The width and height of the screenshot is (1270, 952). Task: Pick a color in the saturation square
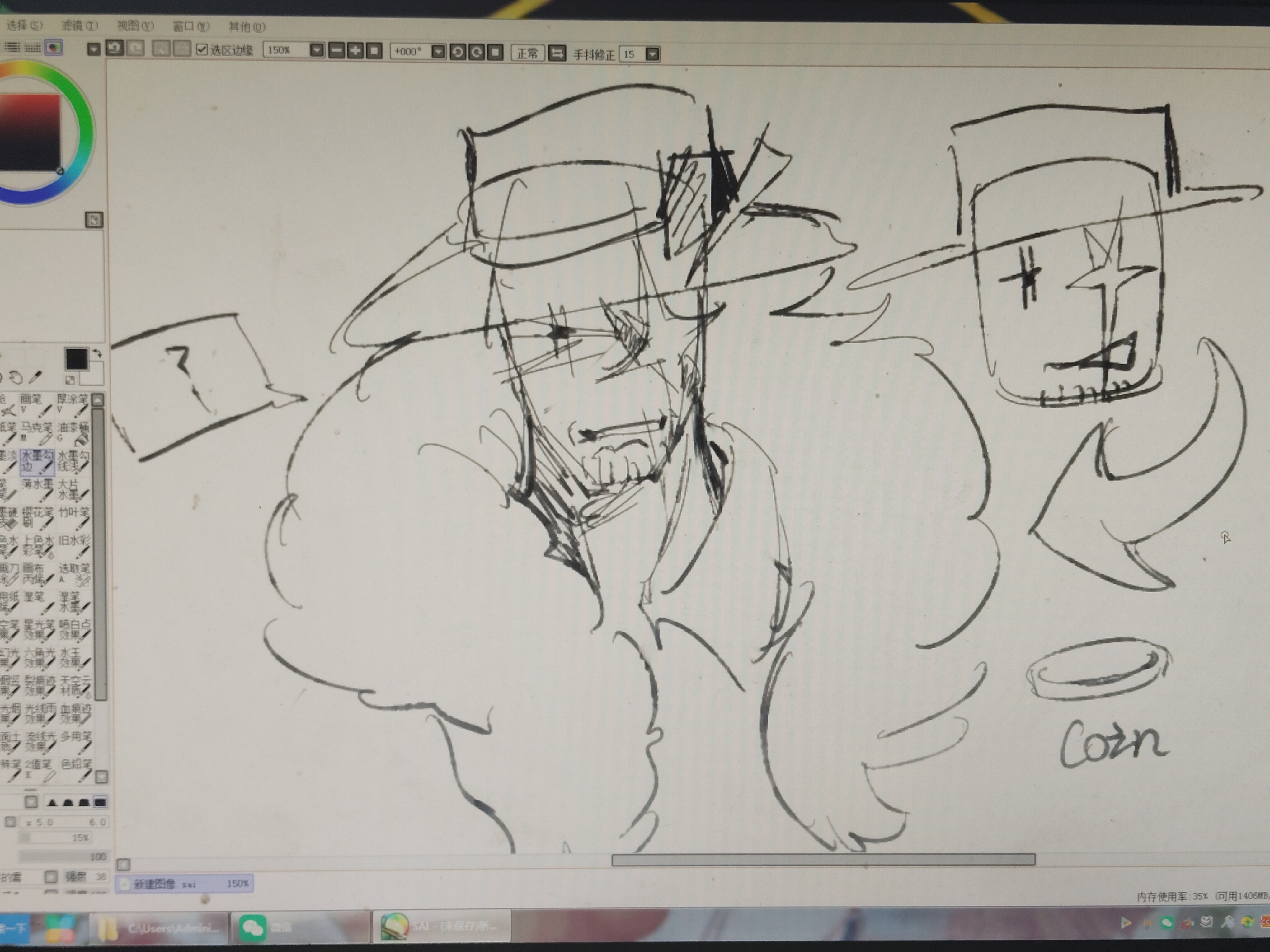(30, 133)
